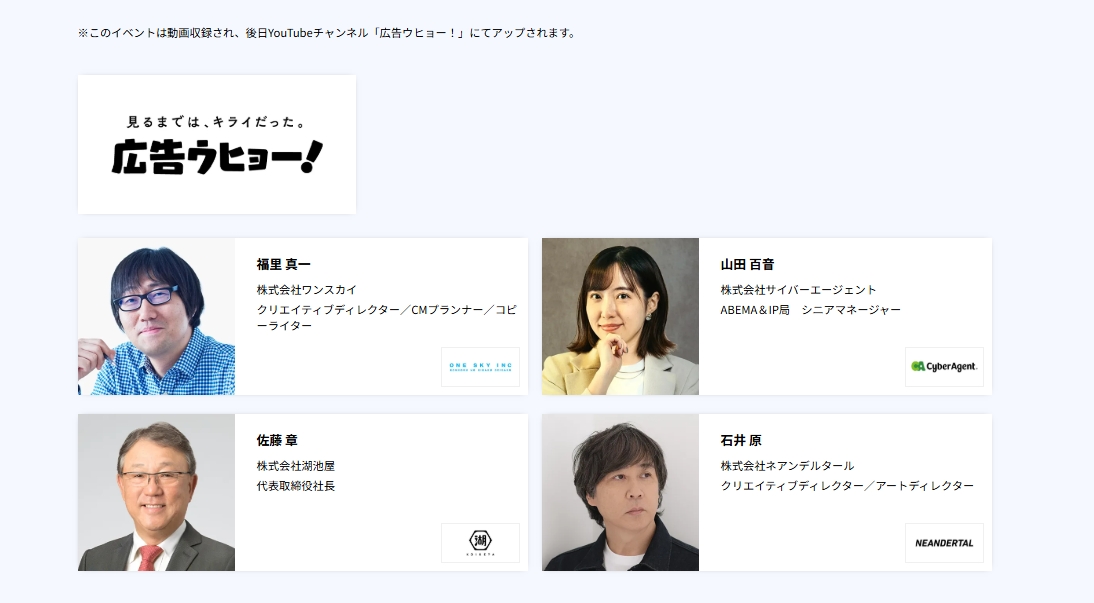The height and width of the screenshot is (603, 1094).
Task: Click the ONE SKY INC company logo
Action: click(x=480, y=366)
